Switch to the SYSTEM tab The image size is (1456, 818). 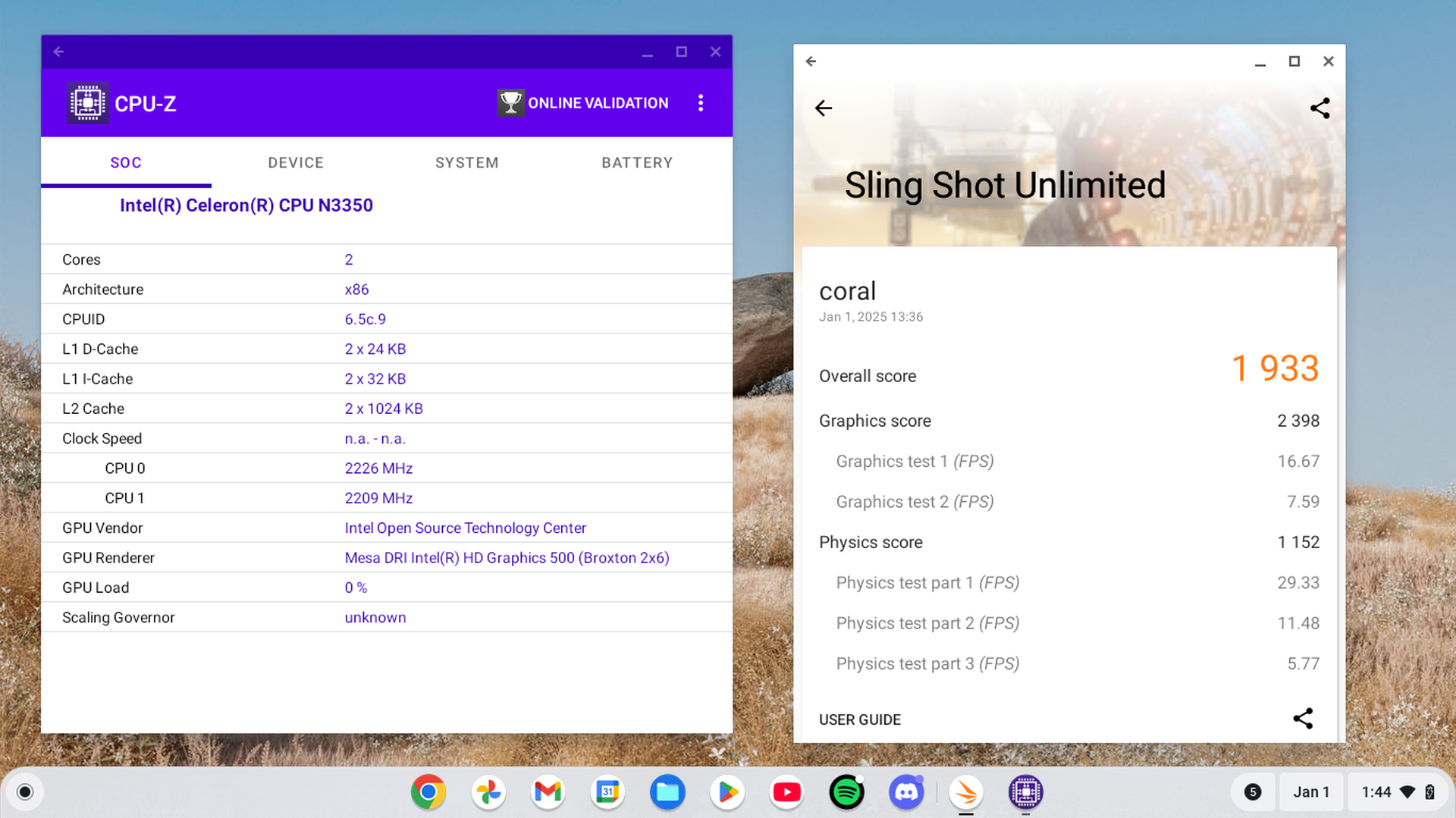coord(467,162)
